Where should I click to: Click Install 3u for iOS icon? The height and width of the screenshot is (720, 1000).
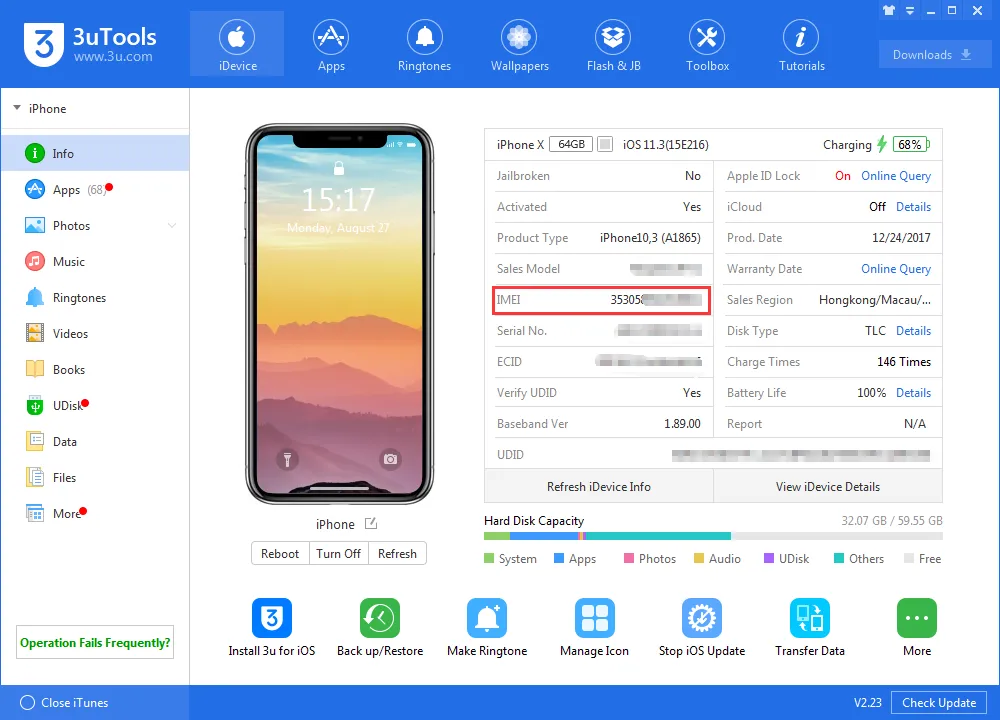[x=272, y=617]
